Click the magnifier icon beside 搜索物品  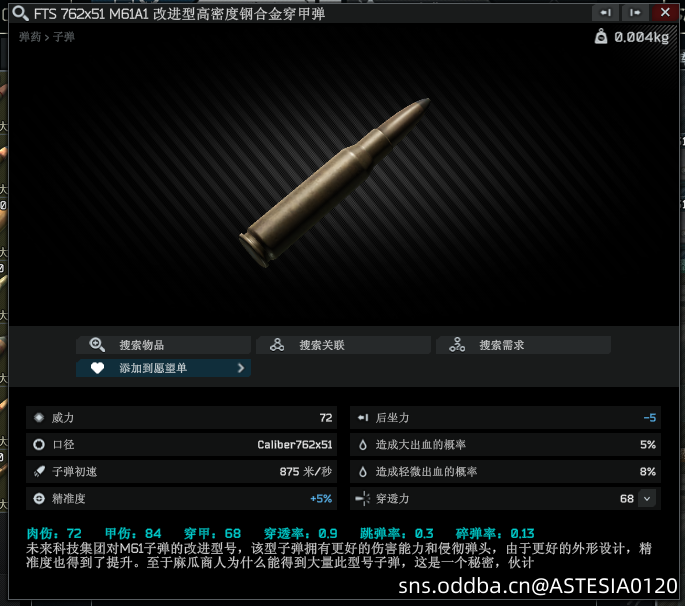click(x=97, y=345)
